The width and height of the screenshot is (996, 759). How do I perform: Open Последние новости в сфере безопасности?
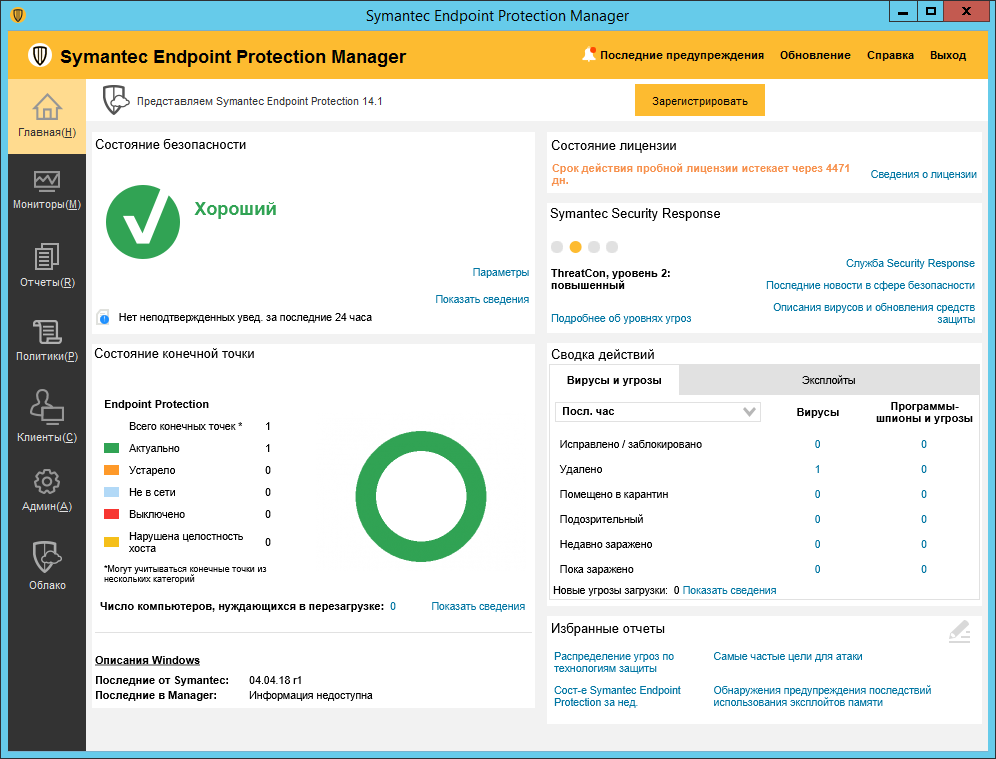[x=870, y=285]
